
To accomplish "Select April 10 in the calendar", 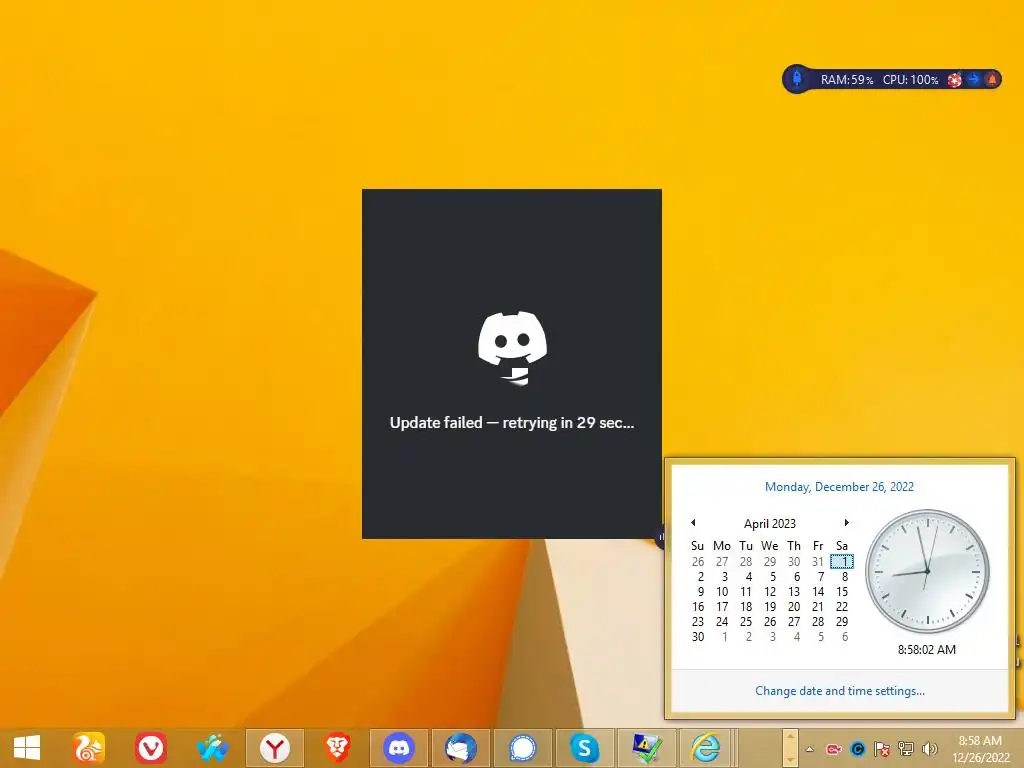I will (722, 592).
